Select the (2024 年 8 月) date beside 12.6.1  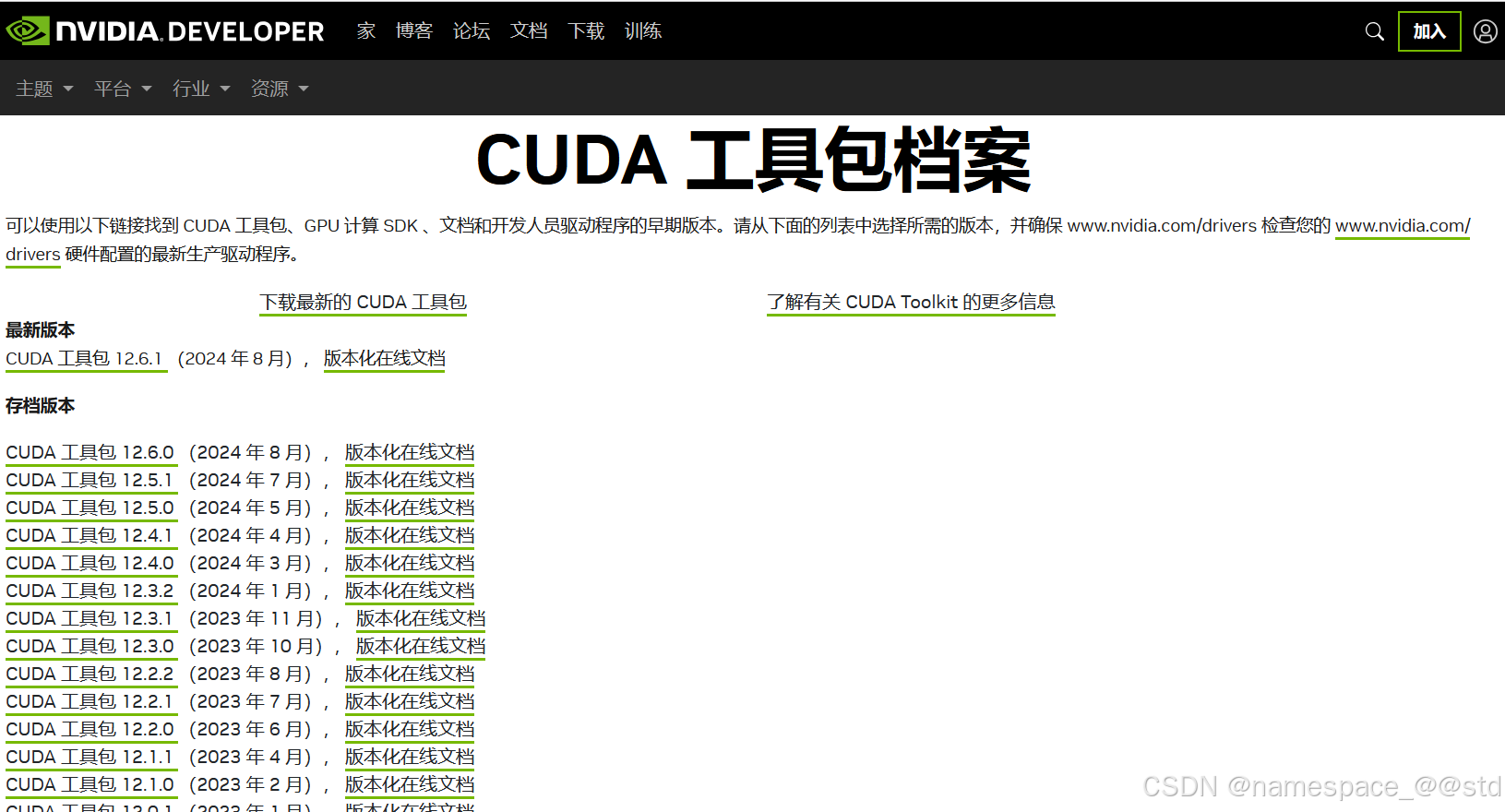pos(235,359)
